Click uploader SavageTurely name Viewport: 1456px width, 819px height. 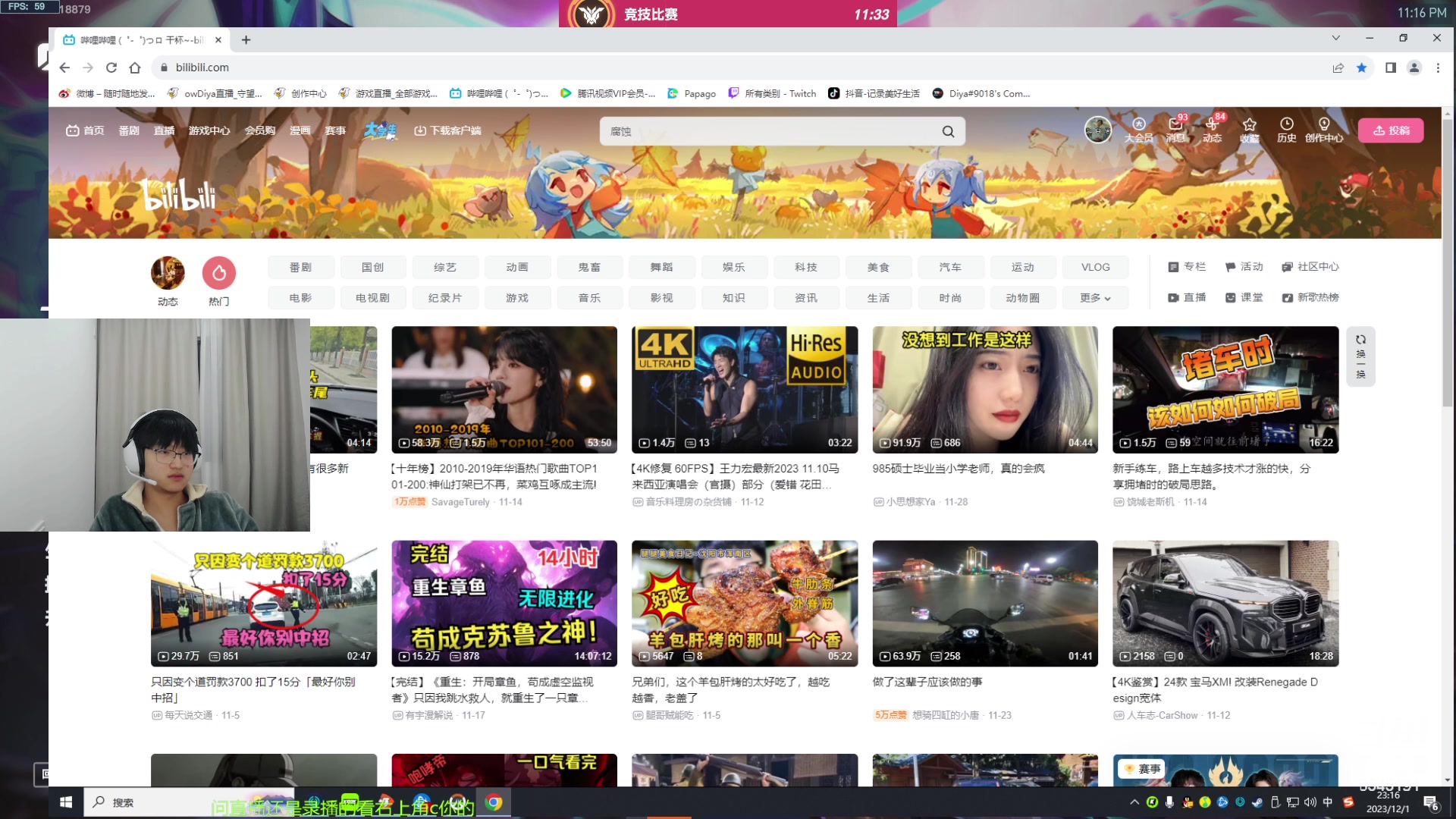(460, 502)
